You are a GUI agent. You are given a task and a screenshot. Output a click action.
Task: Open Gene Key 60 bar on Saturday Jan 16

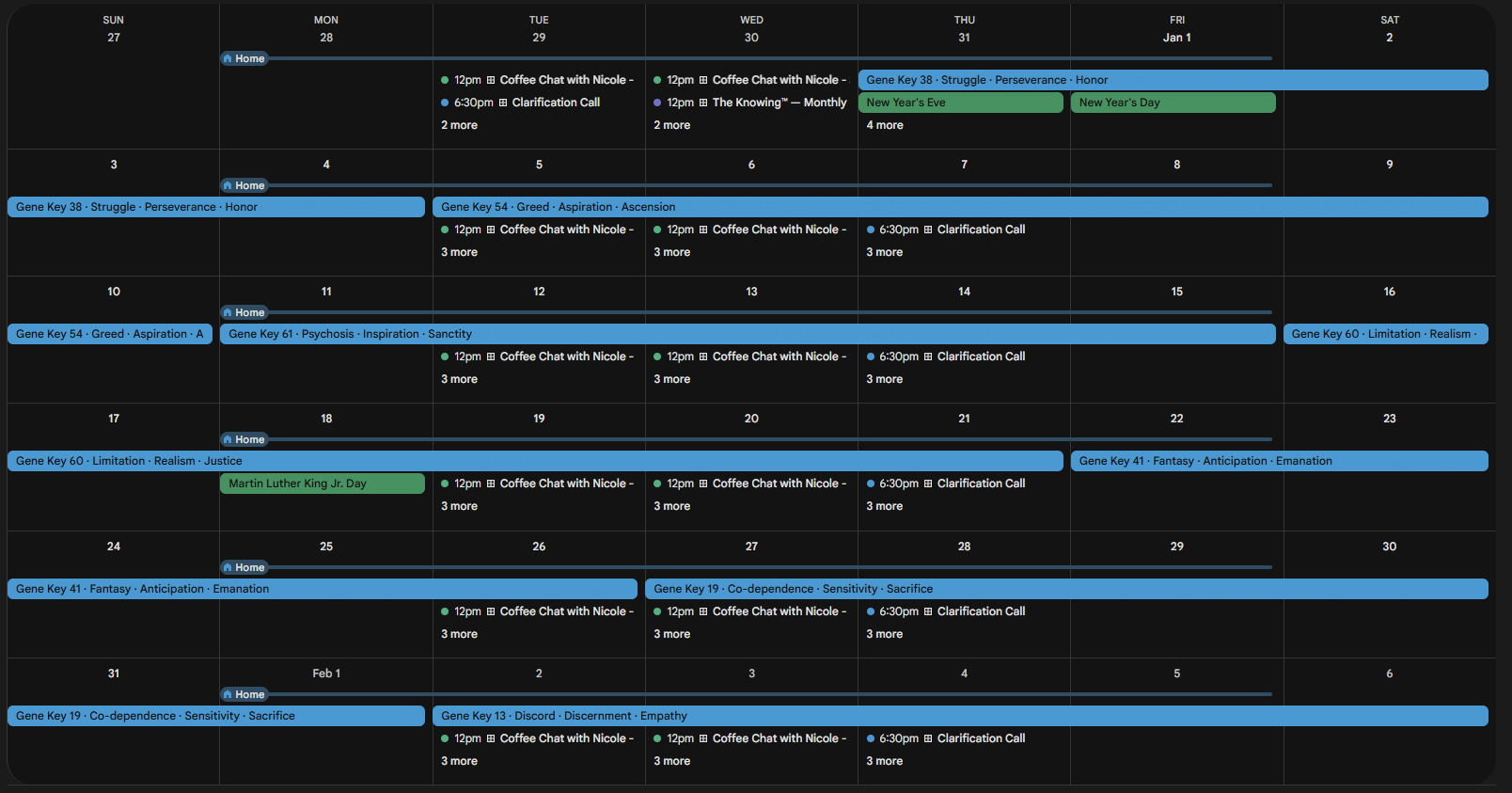pos(1386,334)
